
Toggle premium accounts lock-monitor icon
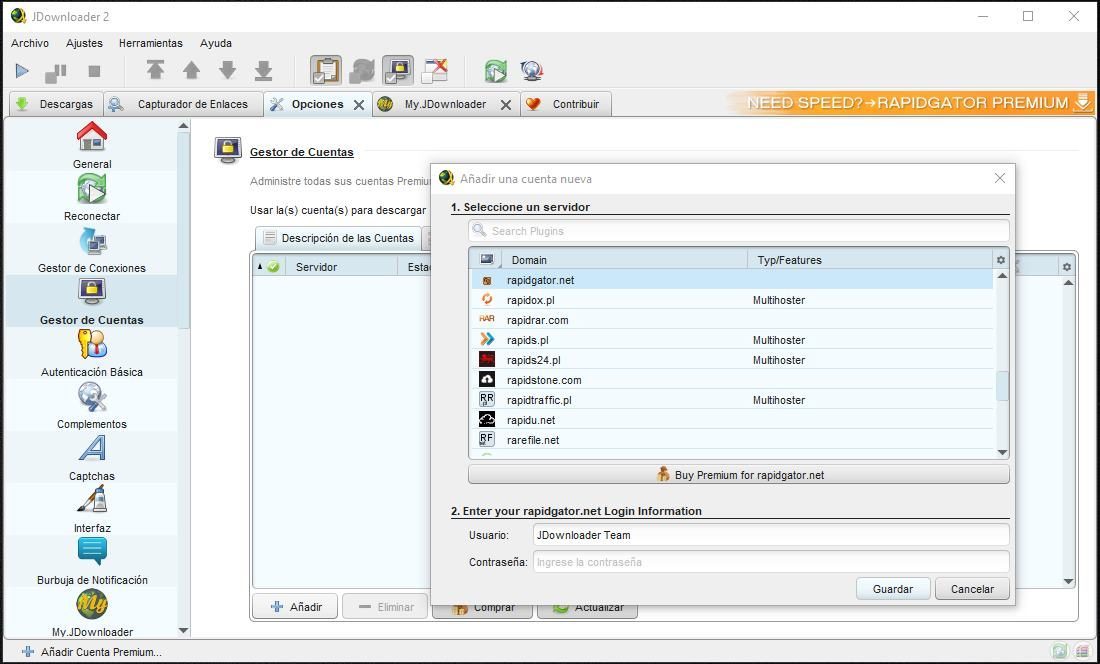[398, 70]
